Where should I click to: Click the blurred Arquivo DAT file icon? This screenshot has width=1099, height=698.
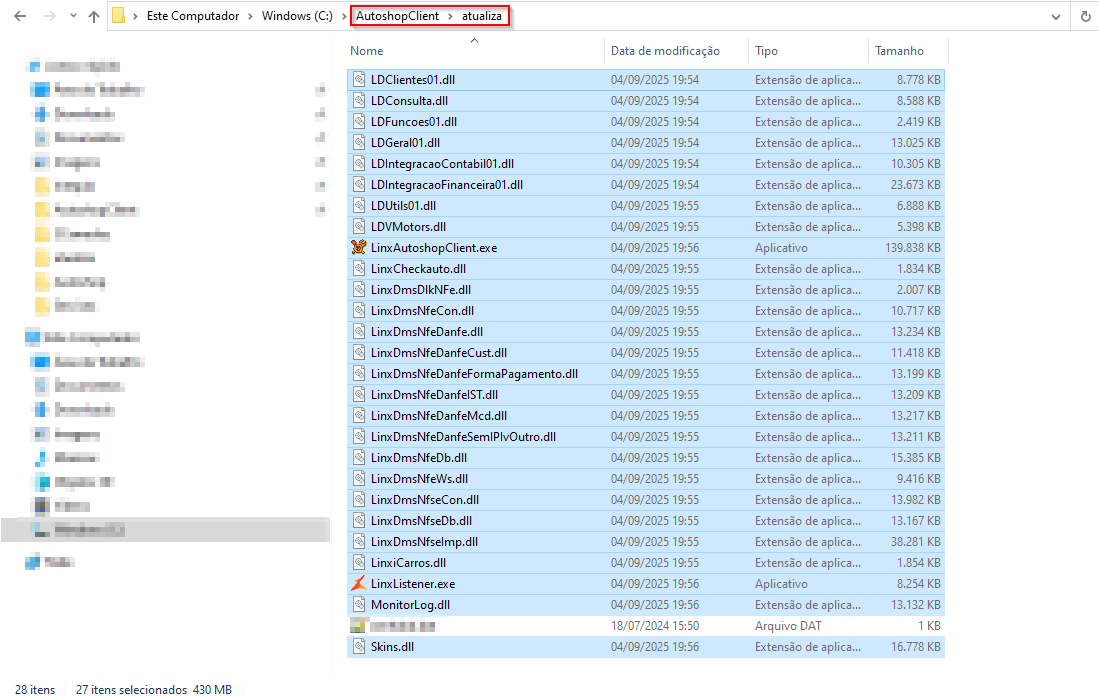tap(359, 626)
